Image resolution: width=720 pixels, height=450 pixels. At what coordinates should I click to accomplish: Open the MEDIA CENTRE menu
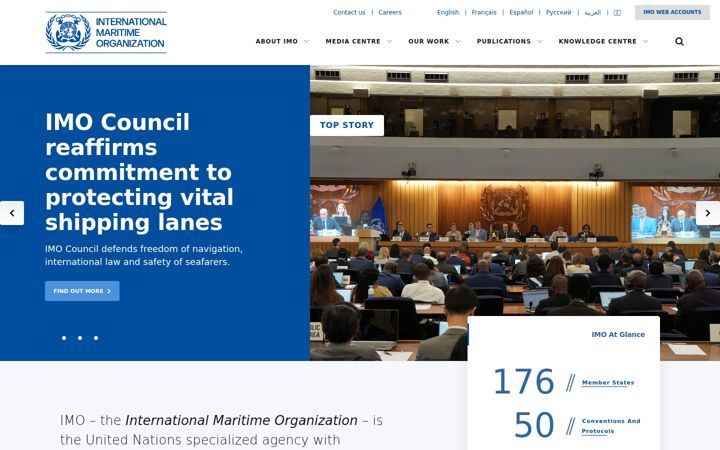353,41
